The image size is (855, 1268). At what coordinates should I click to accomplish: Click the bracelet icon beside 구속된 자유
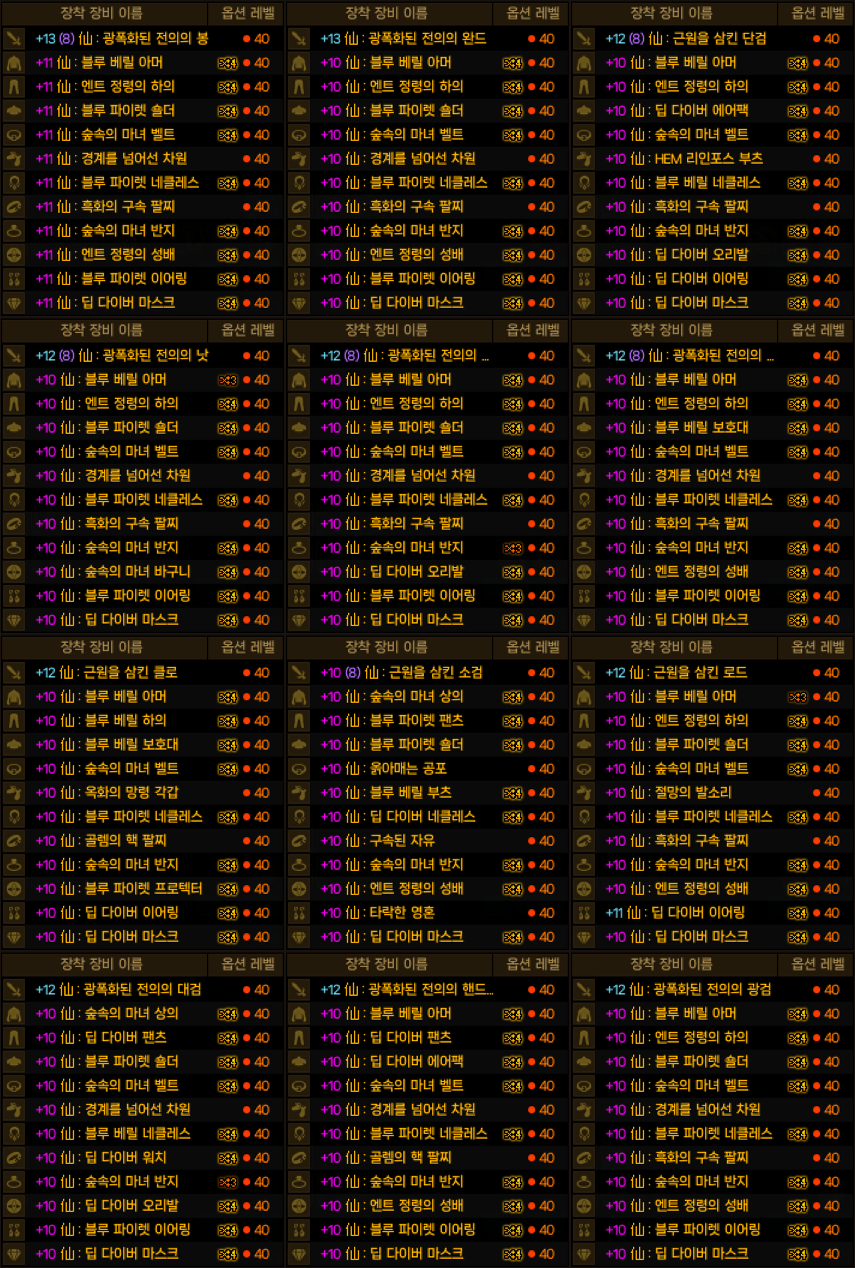point(300,841)
